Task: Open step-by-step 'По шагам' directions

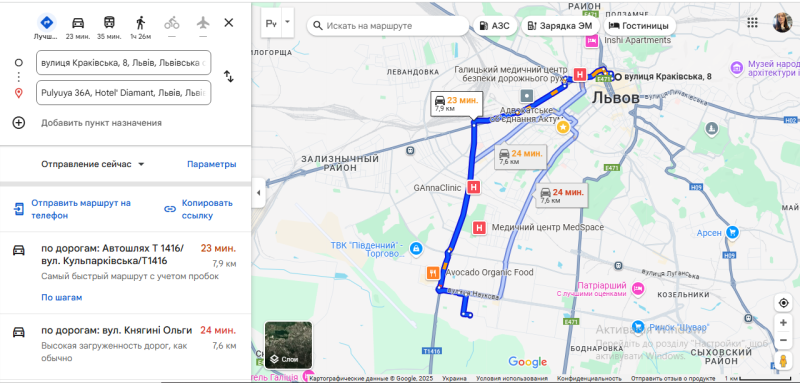Action: (62, 297)
